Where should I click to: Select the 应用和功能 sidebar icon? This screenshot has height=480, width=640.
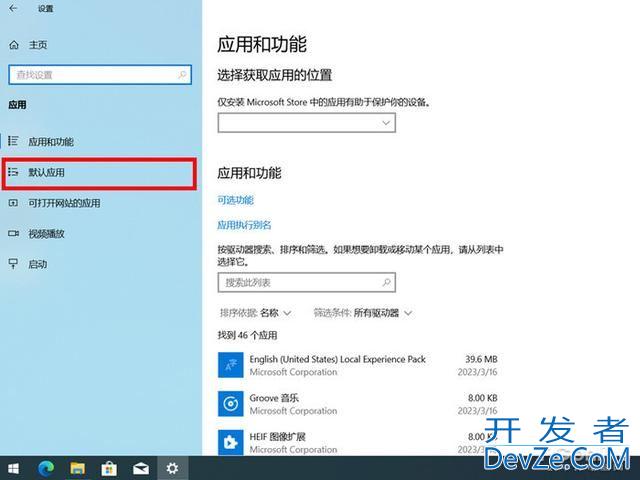13,141
